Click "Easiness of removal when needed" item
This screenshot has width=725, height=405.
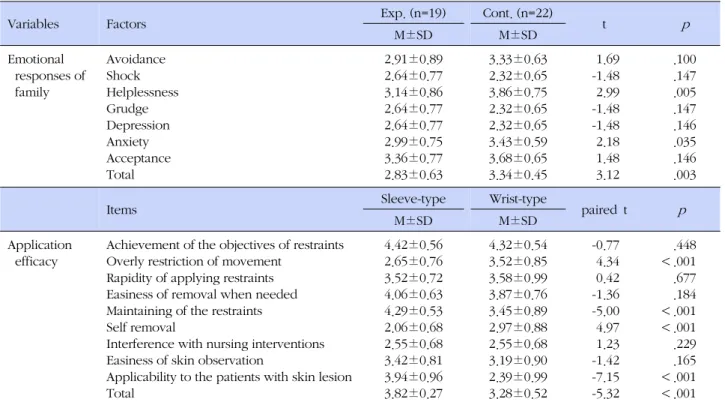202,295
